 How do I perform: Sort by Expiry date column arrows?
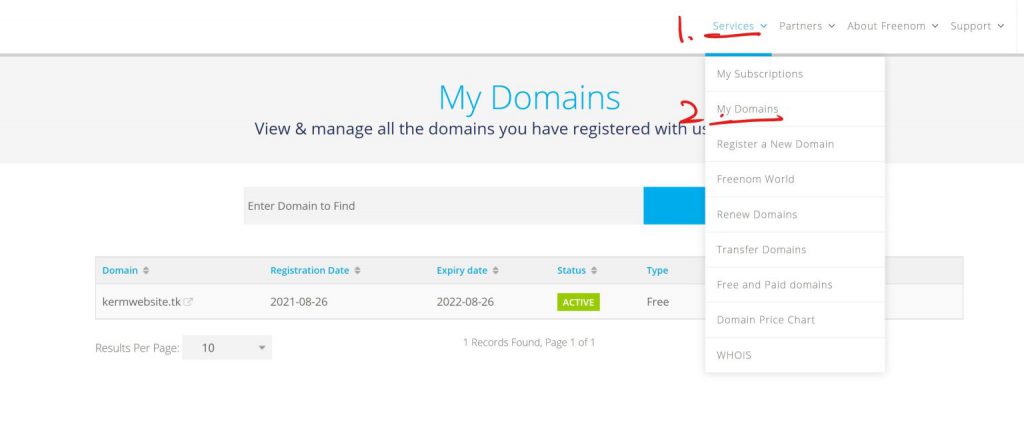pyautogui.click(x=495, y=271)
